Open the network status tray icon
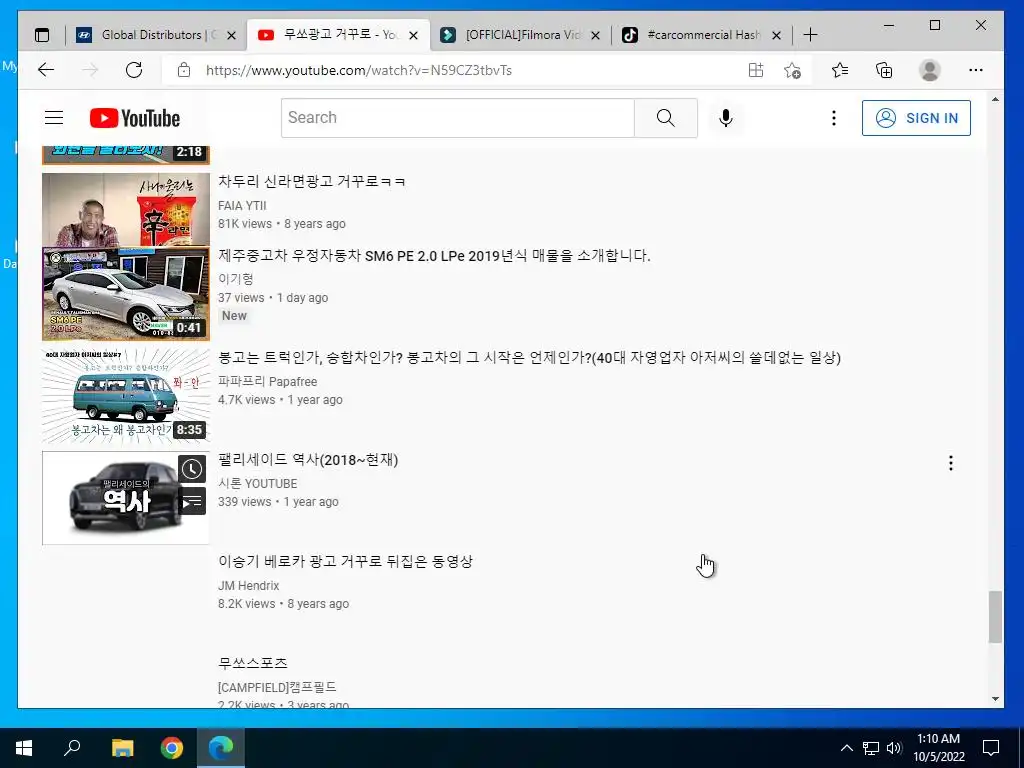 871,748
